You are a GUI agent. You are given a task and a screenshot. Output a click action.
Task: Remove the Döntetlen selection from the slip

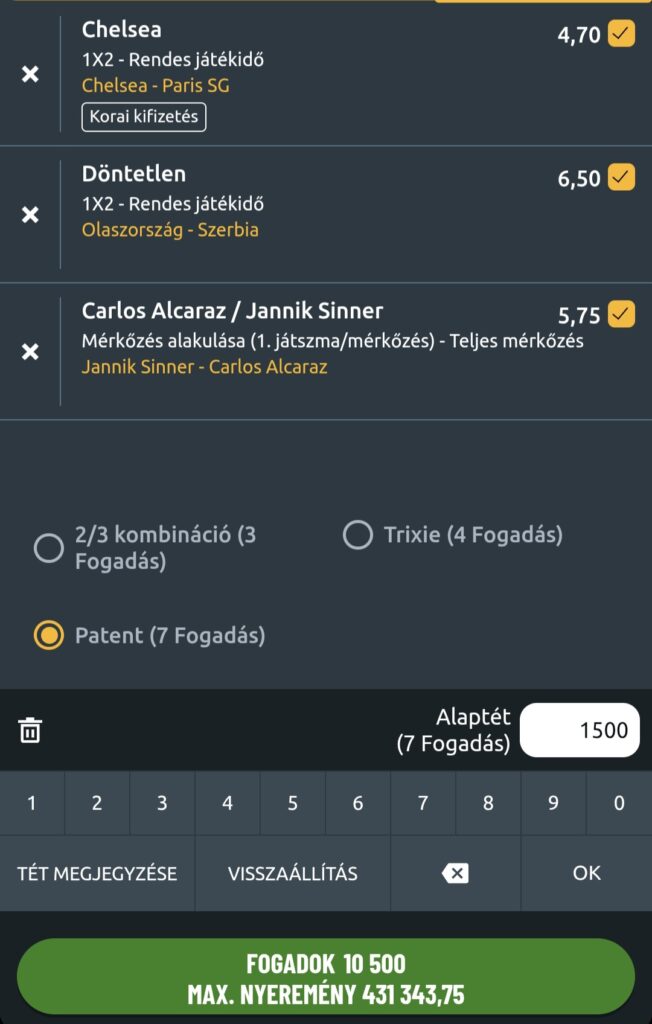click(30, 215)
